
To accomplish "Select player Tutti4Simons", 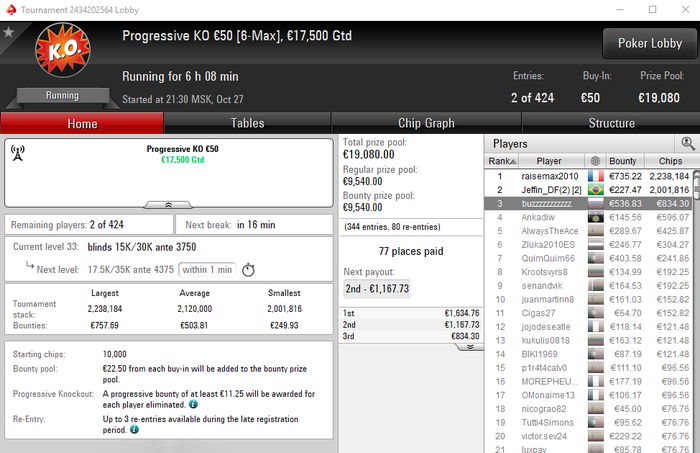I will (x=547, y=422).
